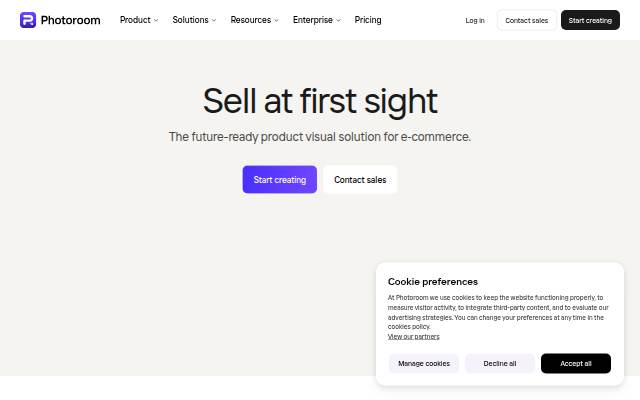Click Contact sales in the header

(x=527, y=20)
